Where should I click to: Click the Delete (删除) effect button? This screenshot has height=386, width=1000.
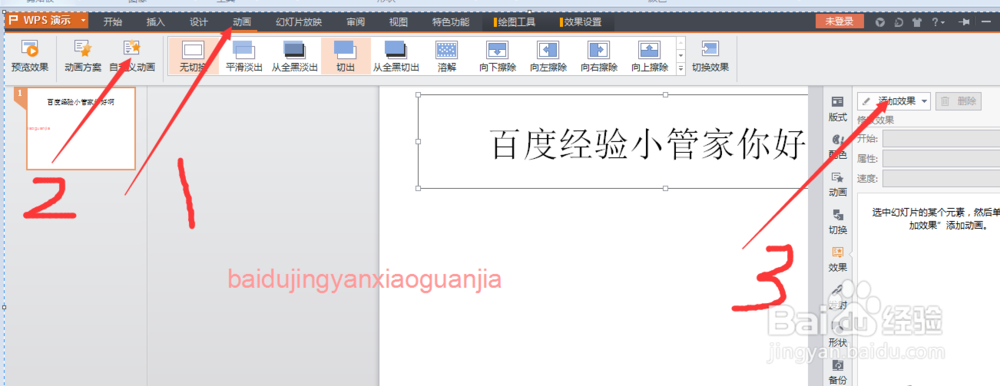tap(959, 101)
